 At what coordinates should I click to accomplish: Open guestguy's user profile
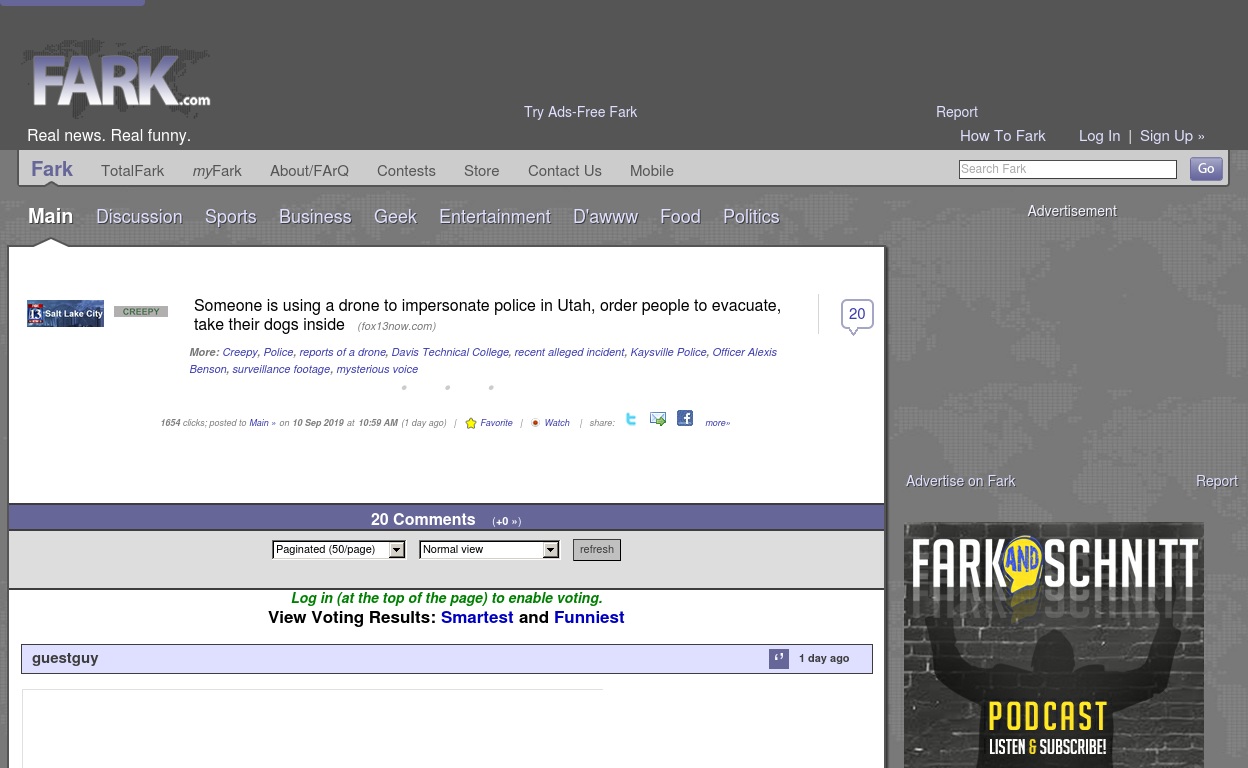tap(65, 658)
